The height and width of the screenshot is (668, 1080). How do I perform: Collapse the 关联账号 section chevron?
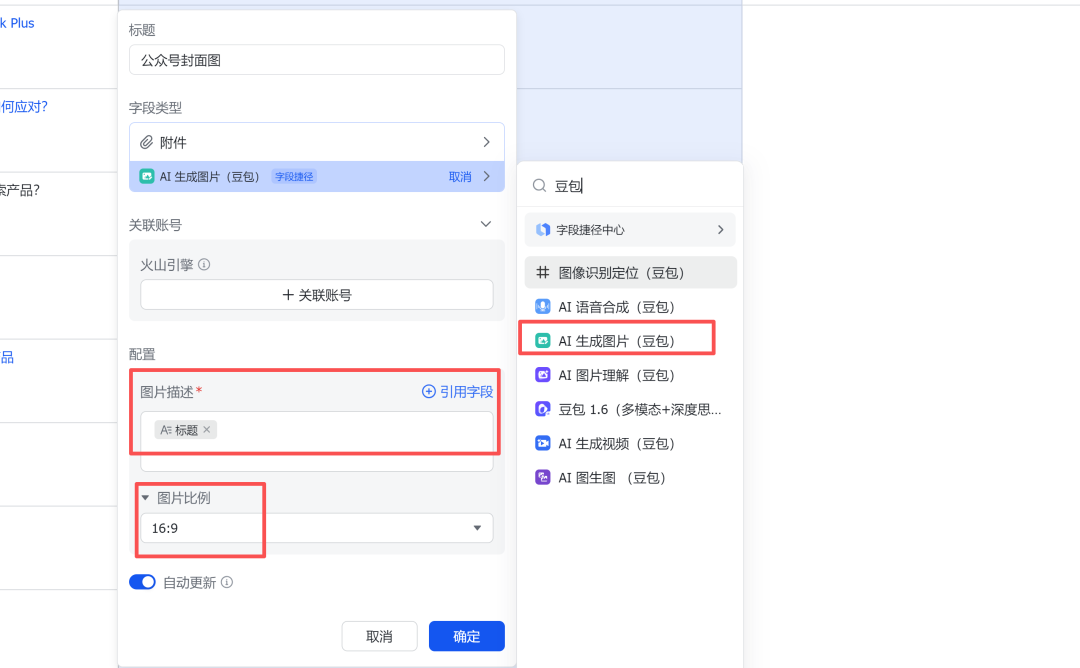486,225
